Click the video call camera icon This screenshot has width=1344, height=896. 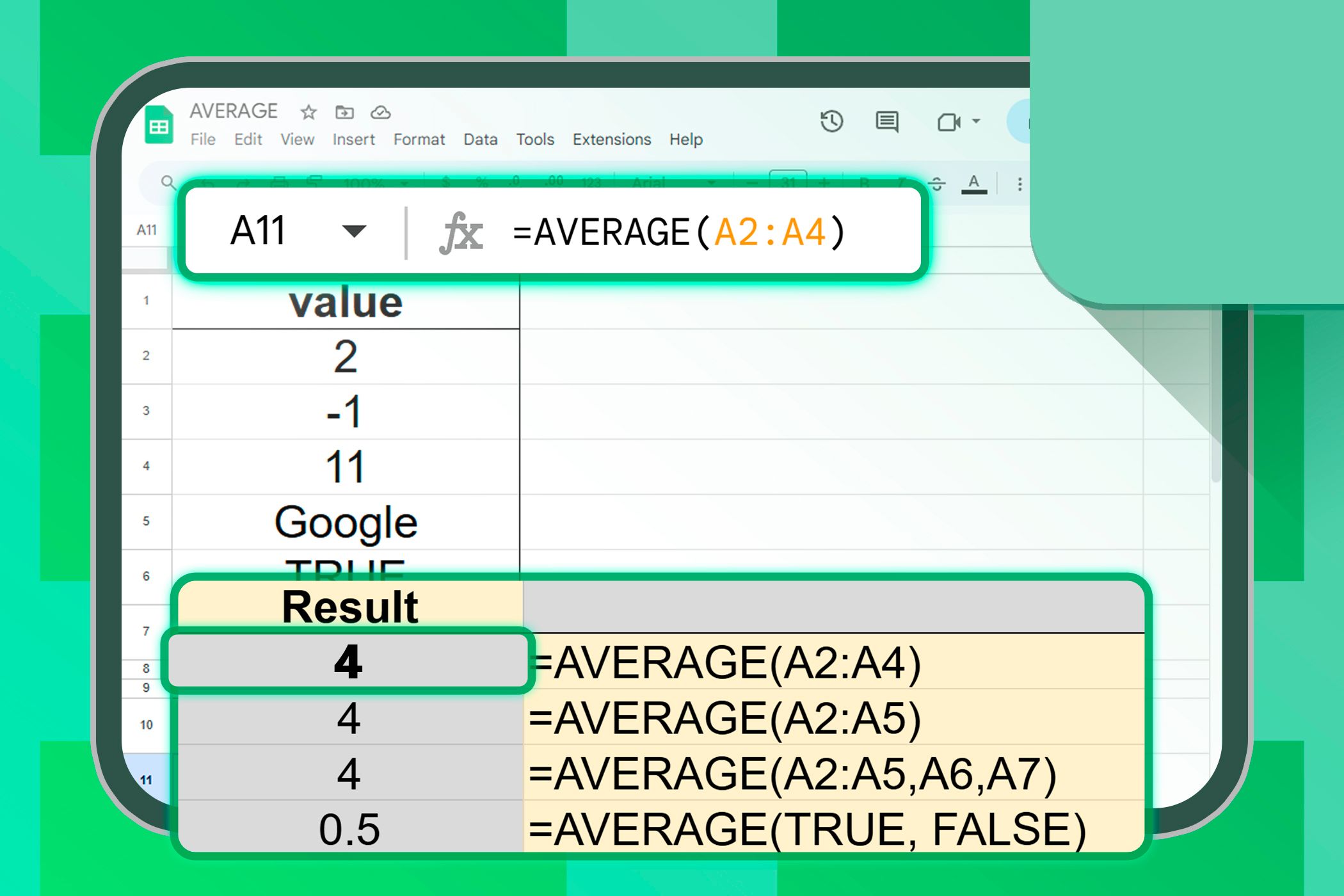point(948,122)
